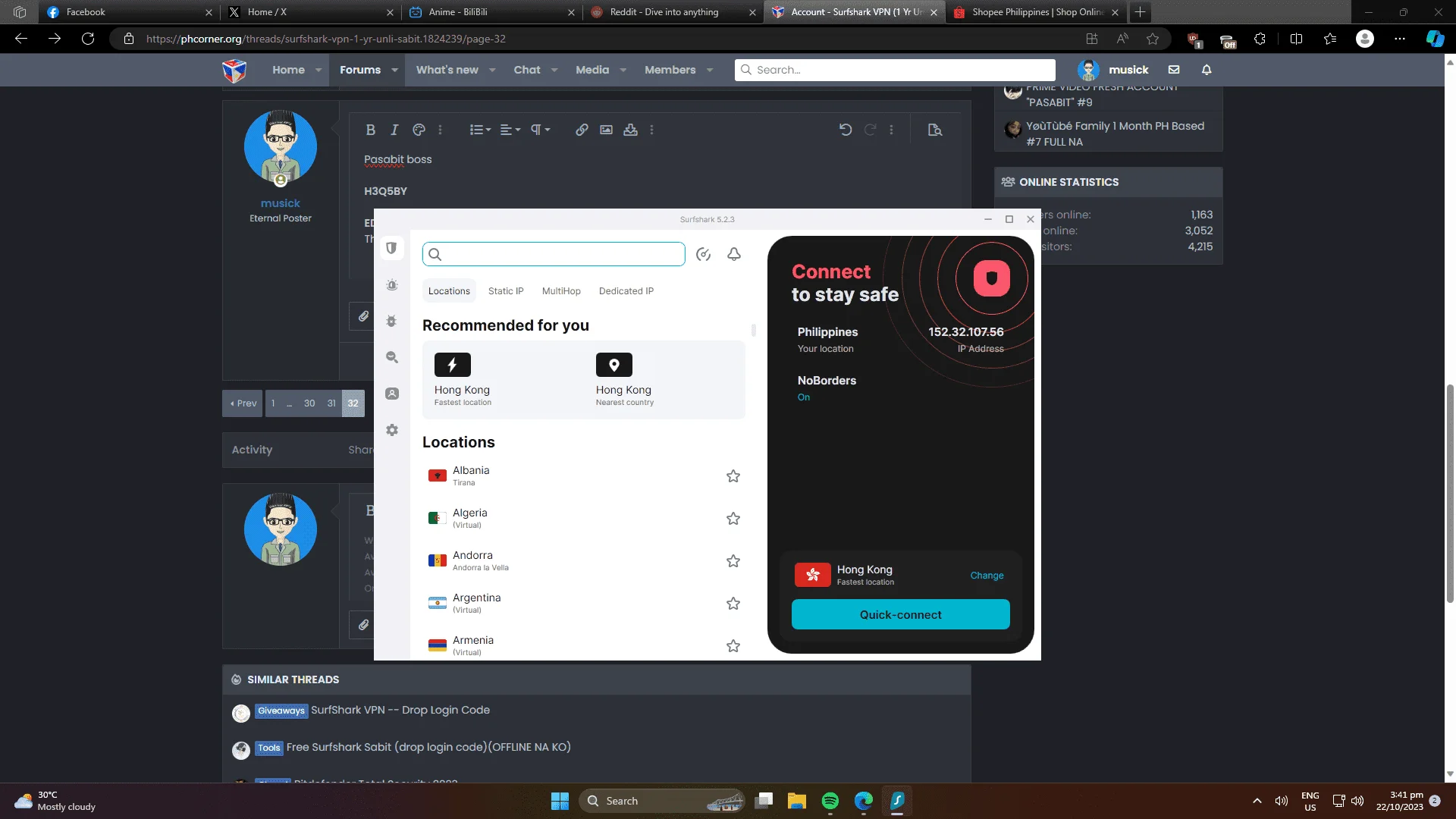This screenshot has width=1456, height=819.
Task: Go to forum page 31
Action: (x=331, y=403)
